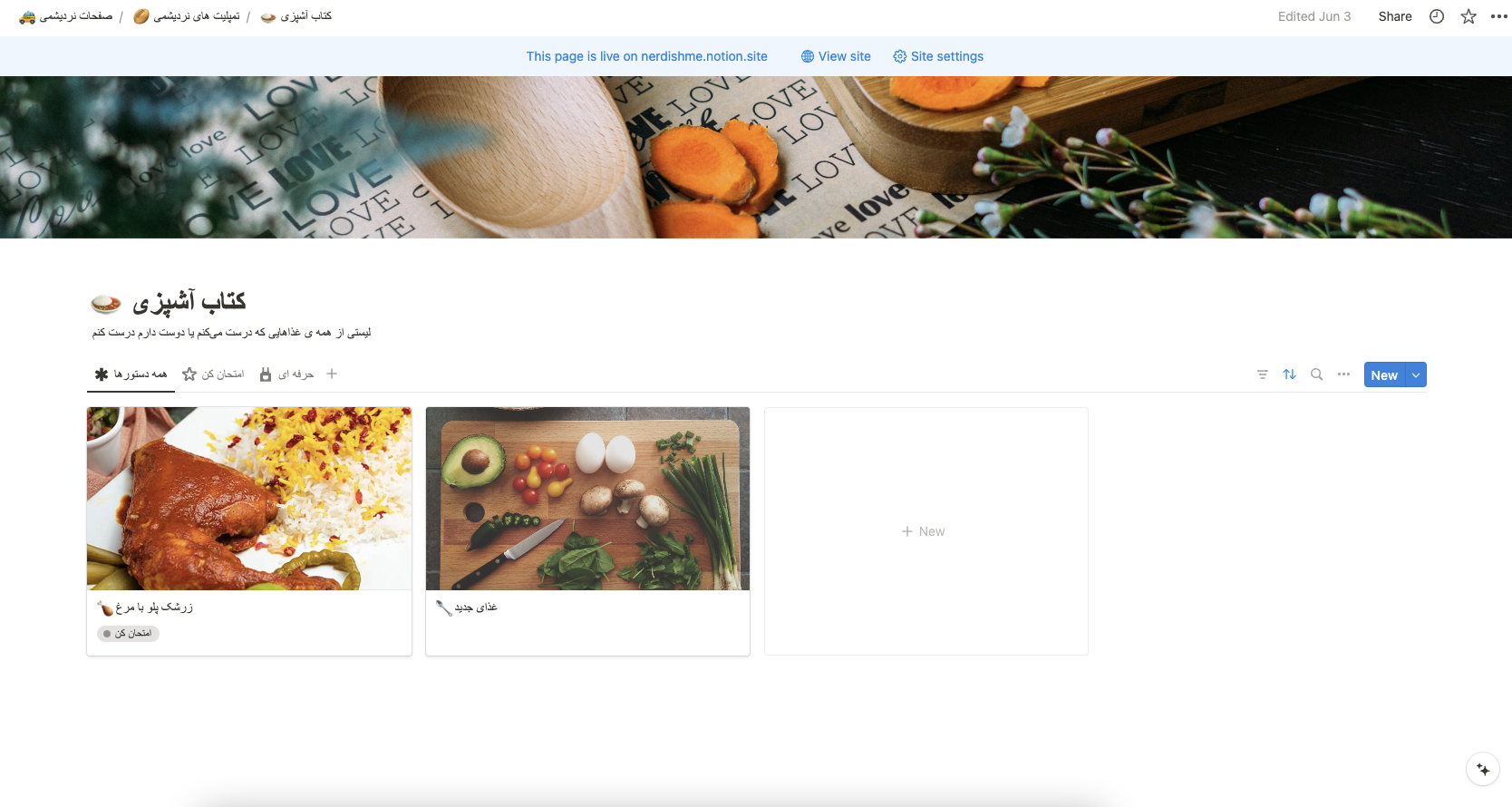The image size is (1512, 807).
Task: Launch Notion AI sparkle button
Action: click(x=1483, y=770)
